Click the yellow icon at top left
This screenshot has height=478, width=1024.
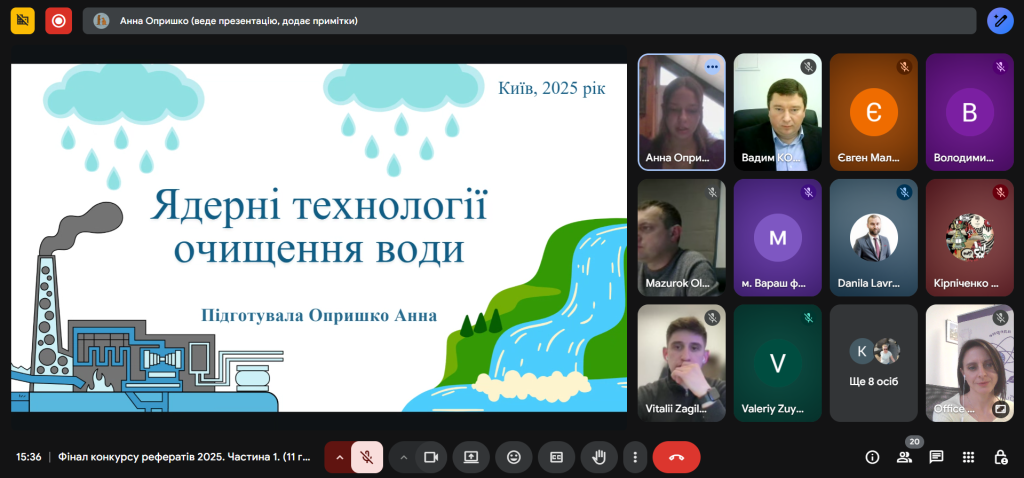tap(22, 20)
